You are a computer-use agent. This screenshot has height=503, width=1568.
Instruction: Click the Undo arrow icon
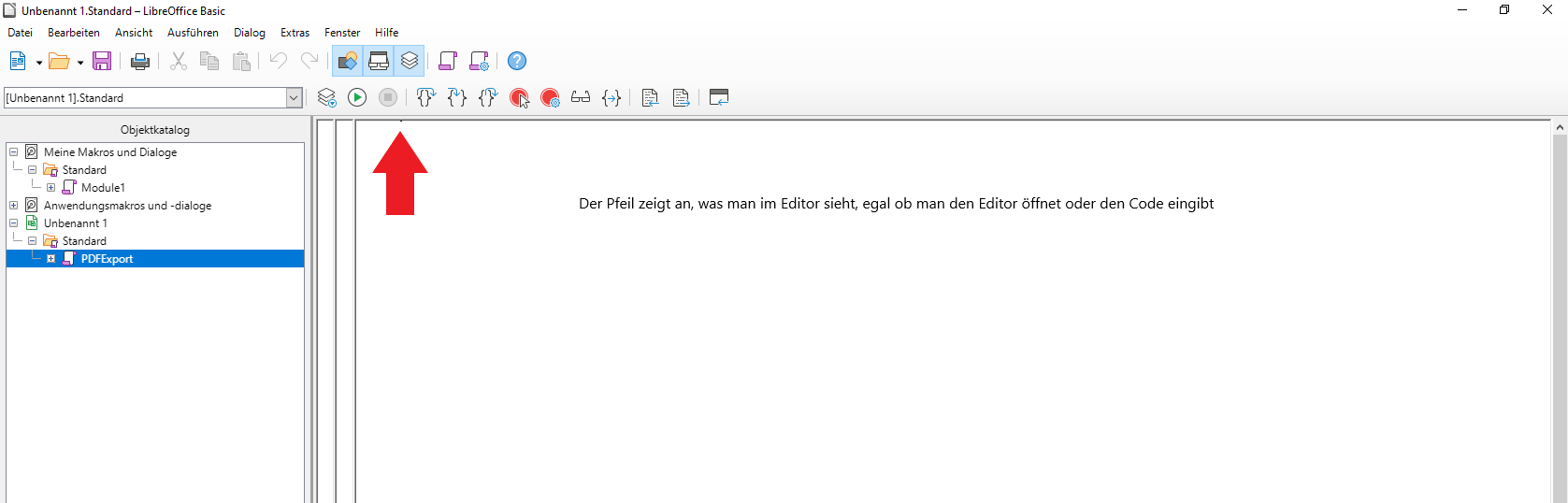[x=279, y=62]
